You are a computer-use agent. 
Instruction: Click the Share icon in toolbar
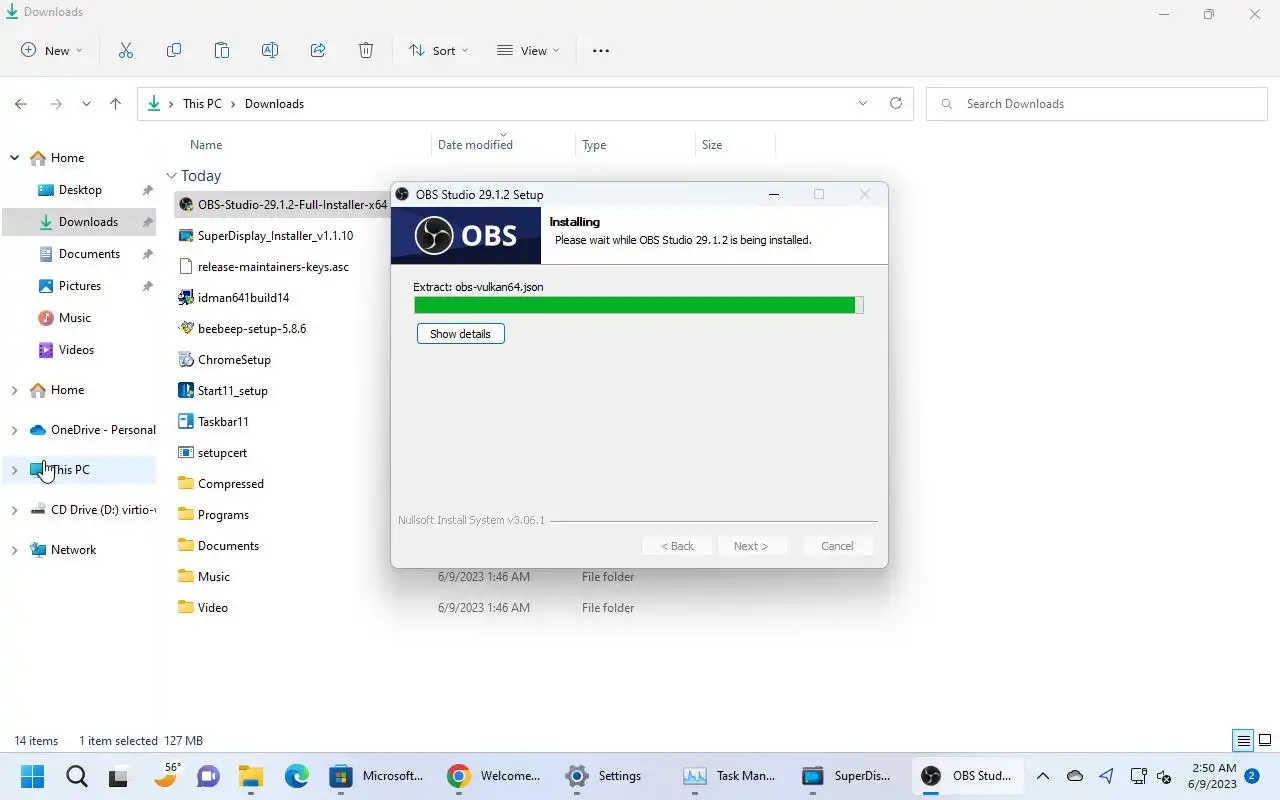(x=318, y=50)
